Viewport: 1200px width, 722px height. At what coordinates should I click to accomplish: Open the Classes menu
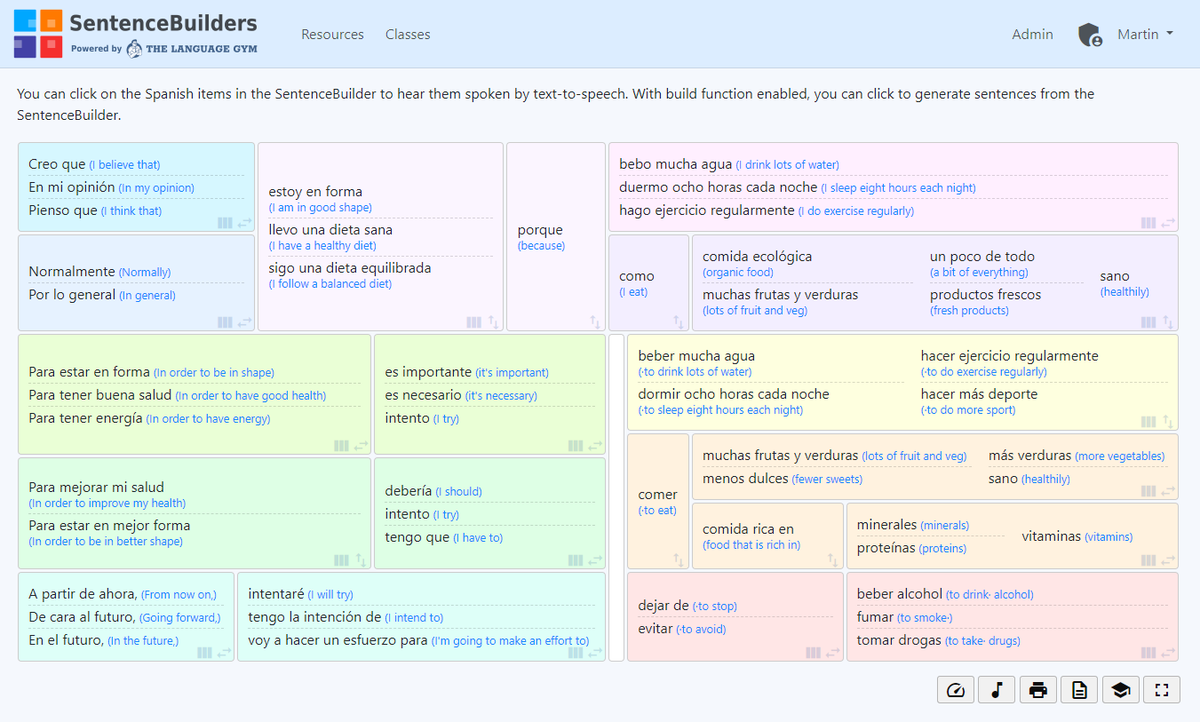click(x=408, y=34)
